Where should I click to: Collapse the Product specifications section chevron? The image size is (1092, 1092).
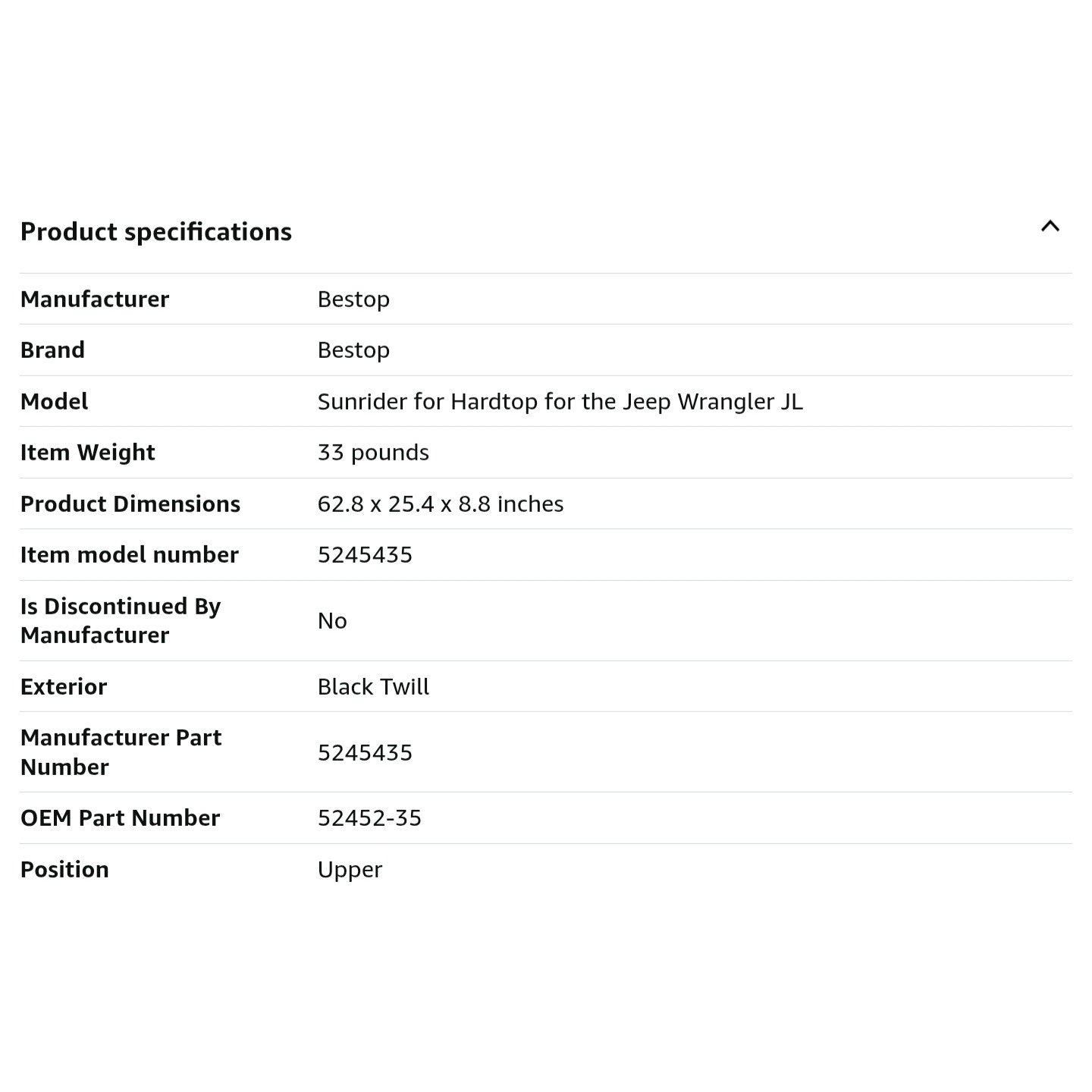pyautogui.click(x=1050, y=226)
